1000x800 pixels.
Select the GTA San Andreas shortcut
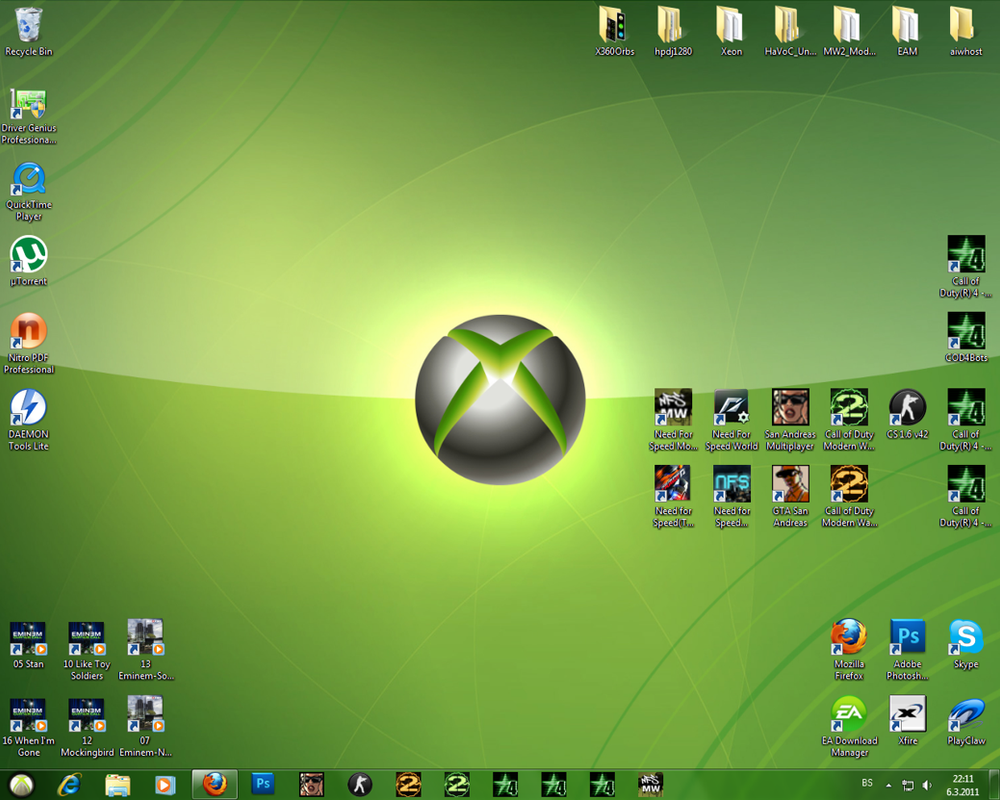tap(790, 484)
